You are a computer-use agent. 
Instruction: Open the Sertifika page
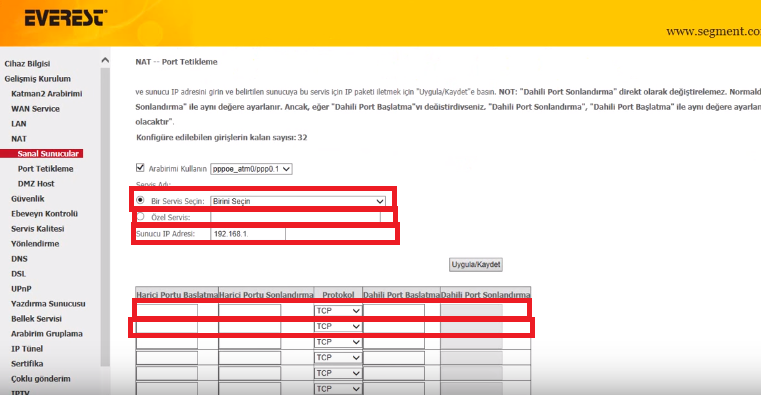click(x=27, y=363)
